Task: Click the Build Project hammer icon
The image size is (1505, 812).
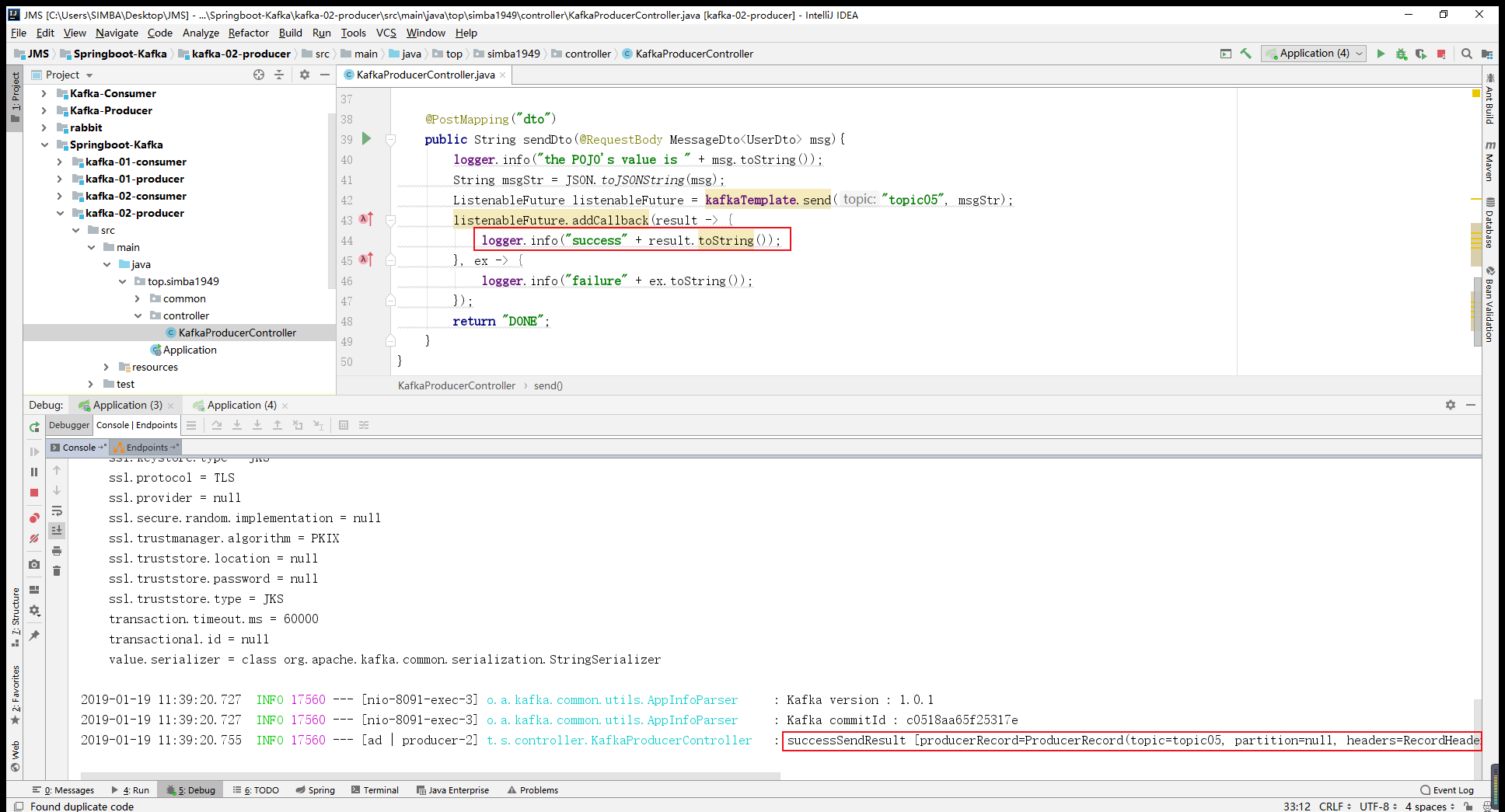Action: click(x=1246, y=54)
